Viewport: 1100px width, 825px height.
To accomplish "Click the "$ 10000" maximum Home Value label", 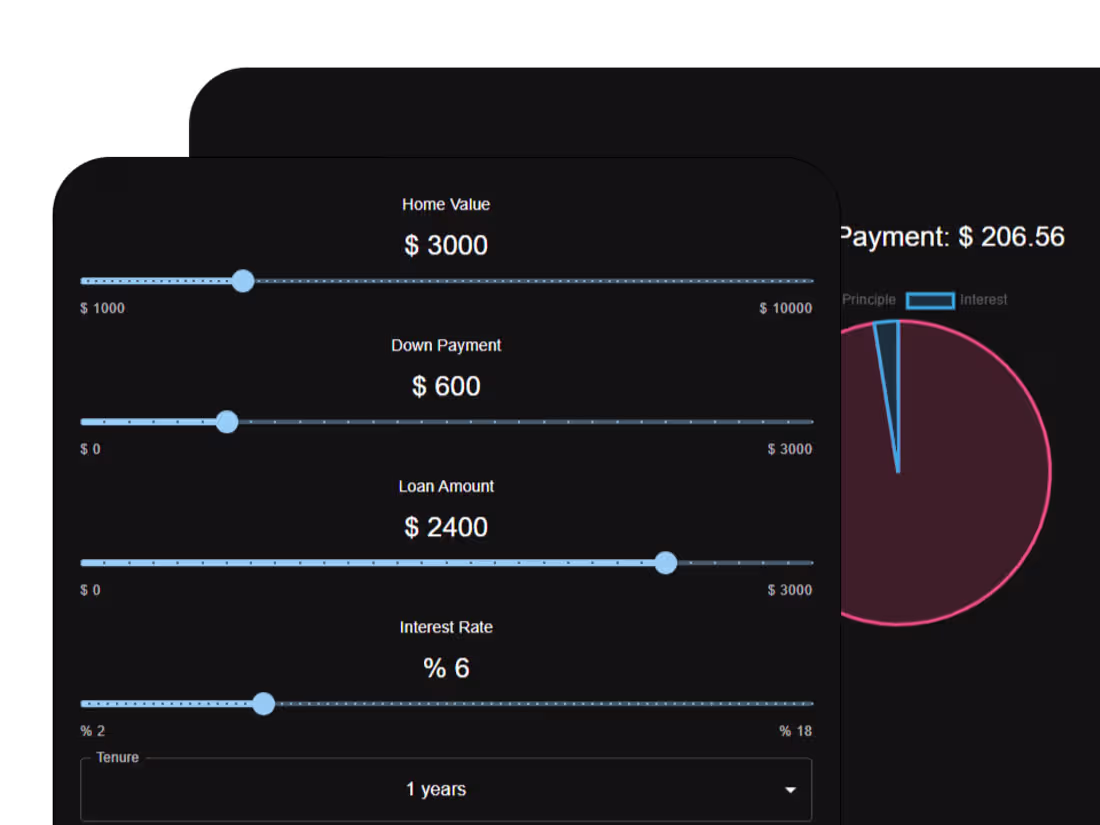I will pos(786,308).
